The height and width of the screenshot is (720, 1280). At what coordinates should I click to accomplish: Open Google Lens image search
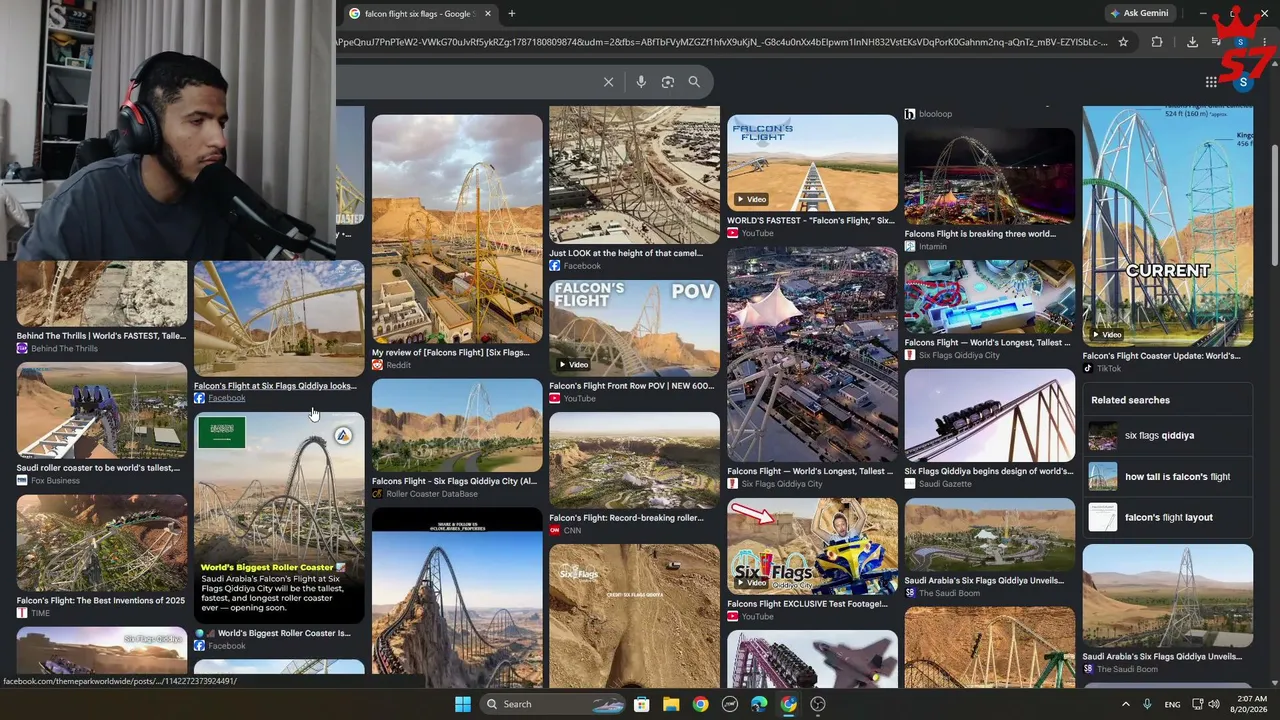click(668, 82)
